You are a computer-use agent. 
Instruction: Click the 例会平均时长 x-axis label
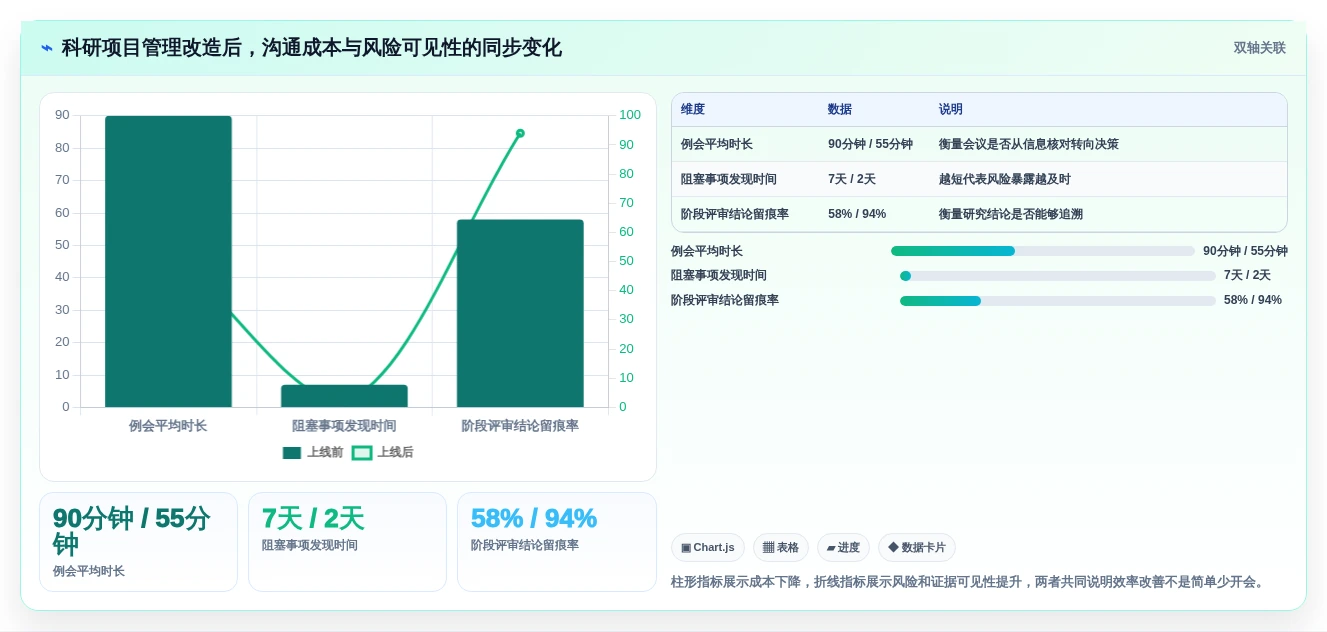point(168,426)
